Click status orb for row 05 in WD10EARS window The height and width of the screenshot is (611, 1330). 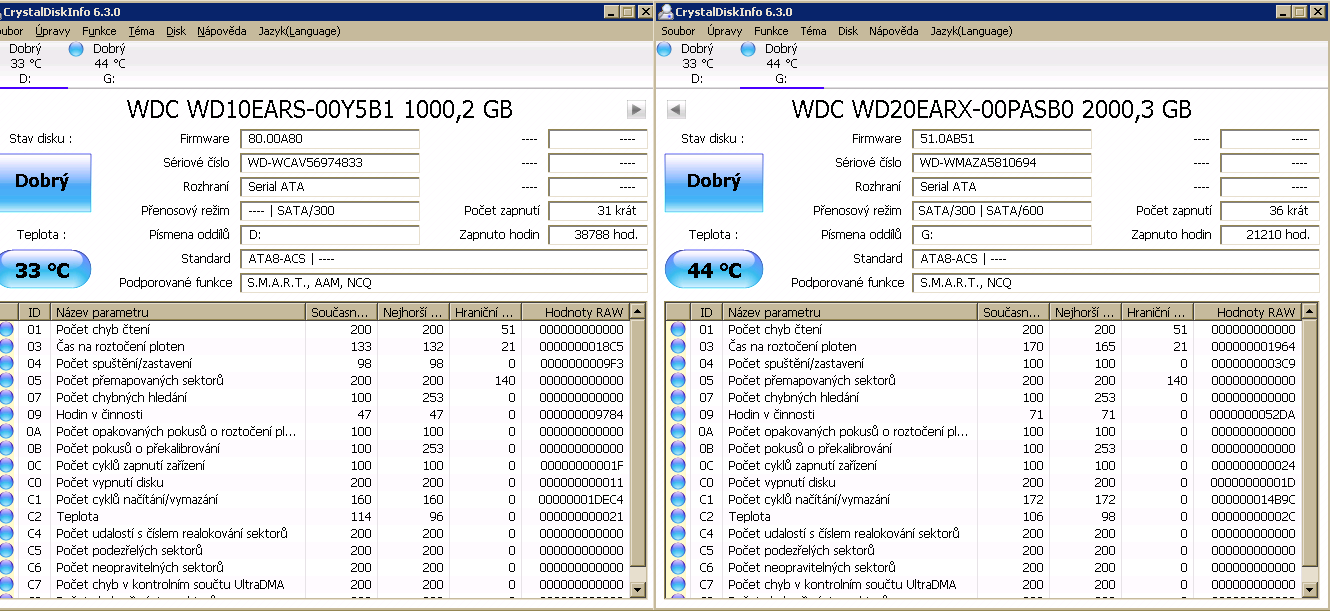pos(6,380)
